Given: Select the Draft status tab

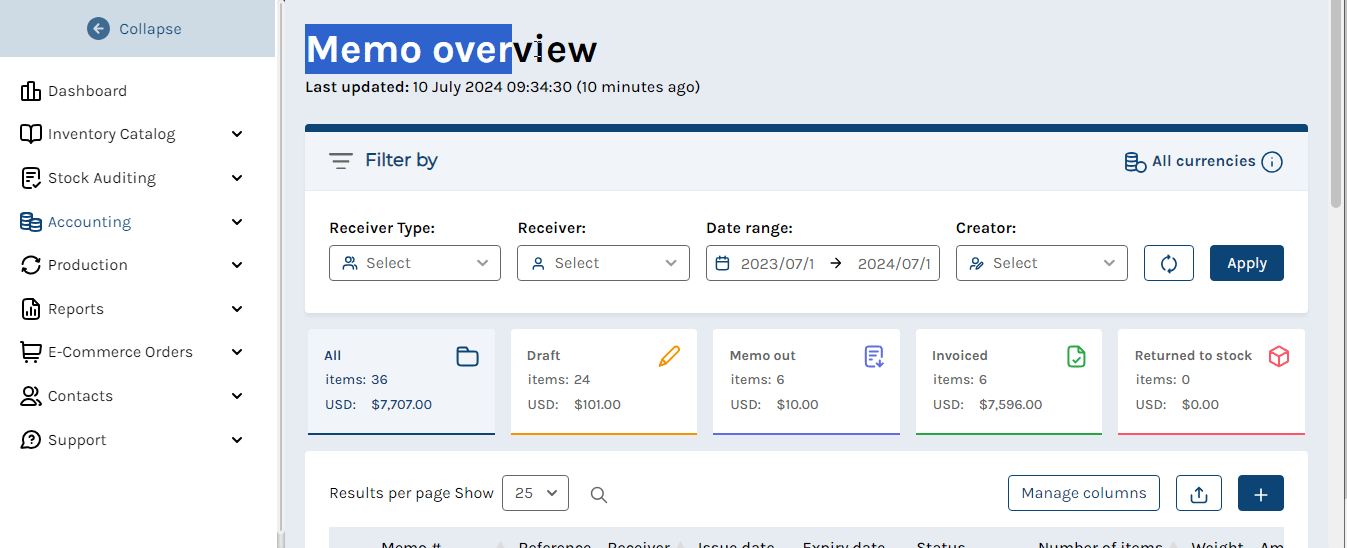Looking at the screenshot, I should [604, 382].
